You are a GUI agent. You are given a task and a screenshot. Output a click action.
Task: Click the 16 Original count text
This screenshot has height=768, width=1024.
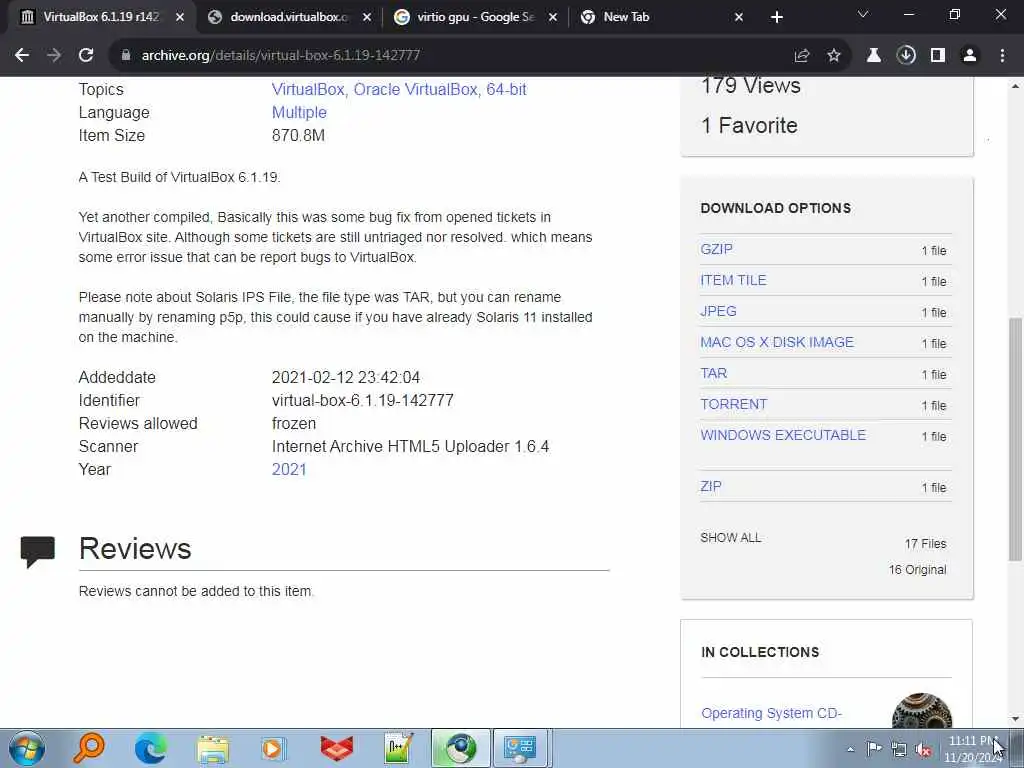pos(918,570)
